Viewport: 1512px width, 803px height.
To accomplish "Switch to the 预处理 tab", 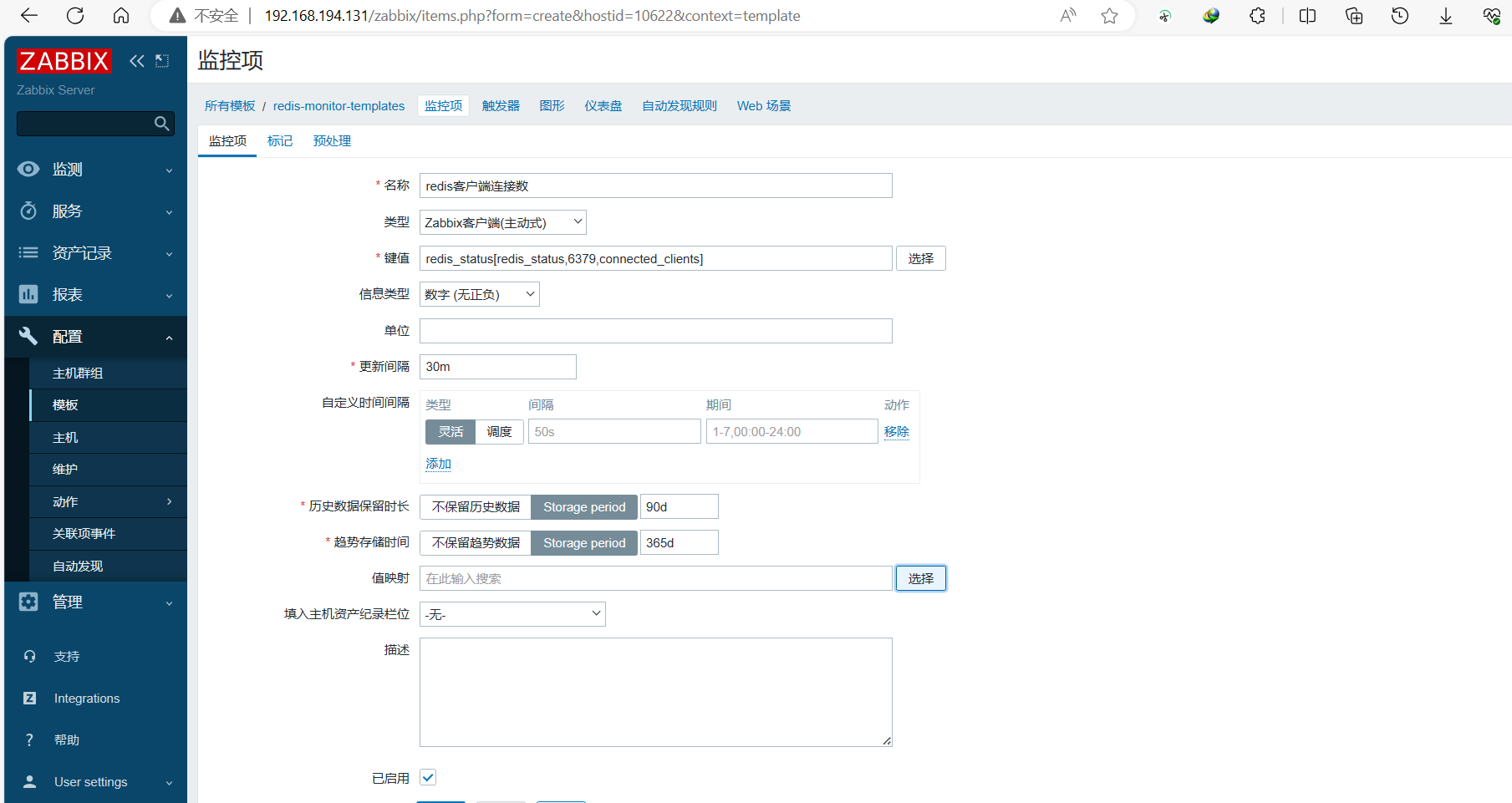I will coord(332,141).
